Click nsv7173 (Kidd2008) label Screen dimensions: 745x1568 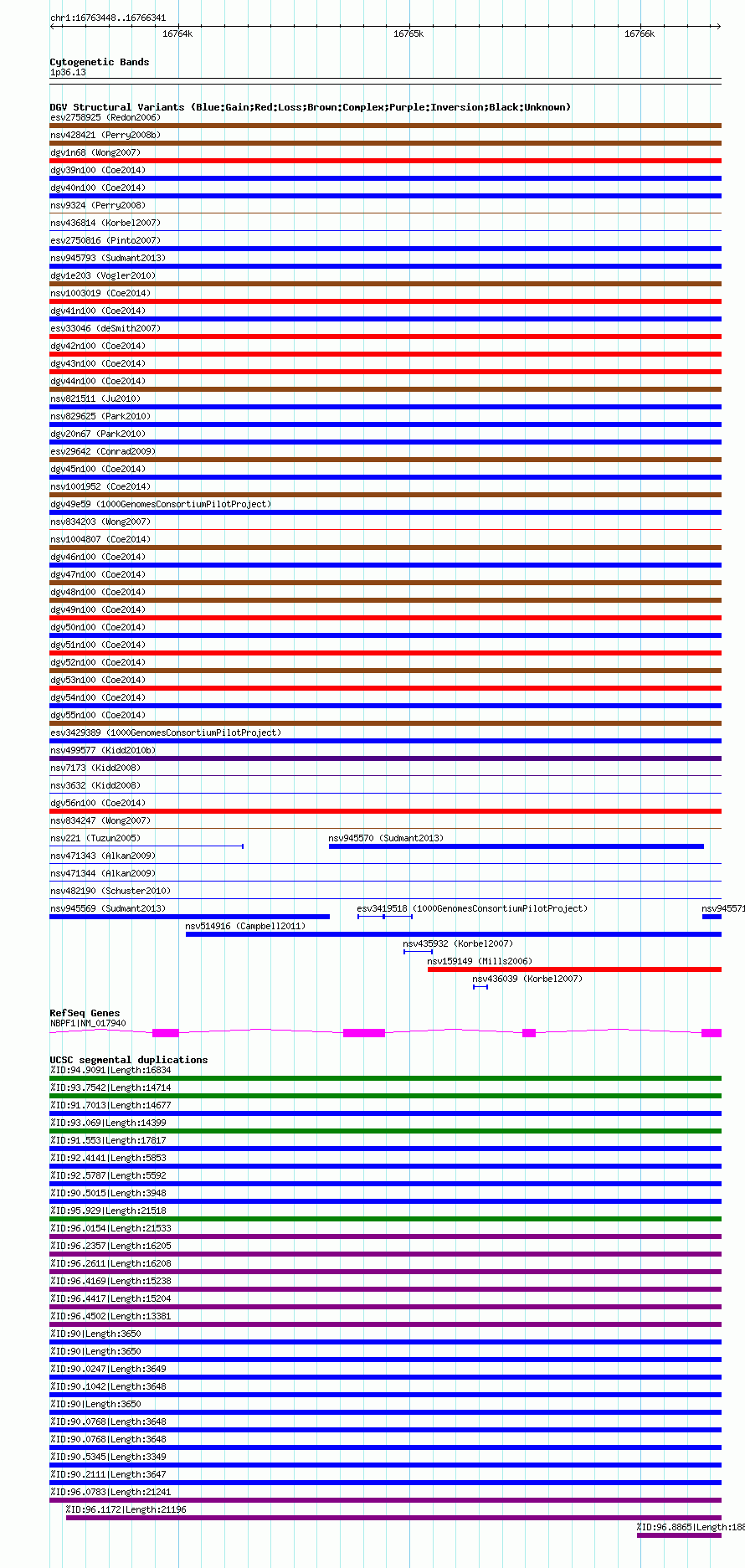pyautogui.click(x=95, y=768)
